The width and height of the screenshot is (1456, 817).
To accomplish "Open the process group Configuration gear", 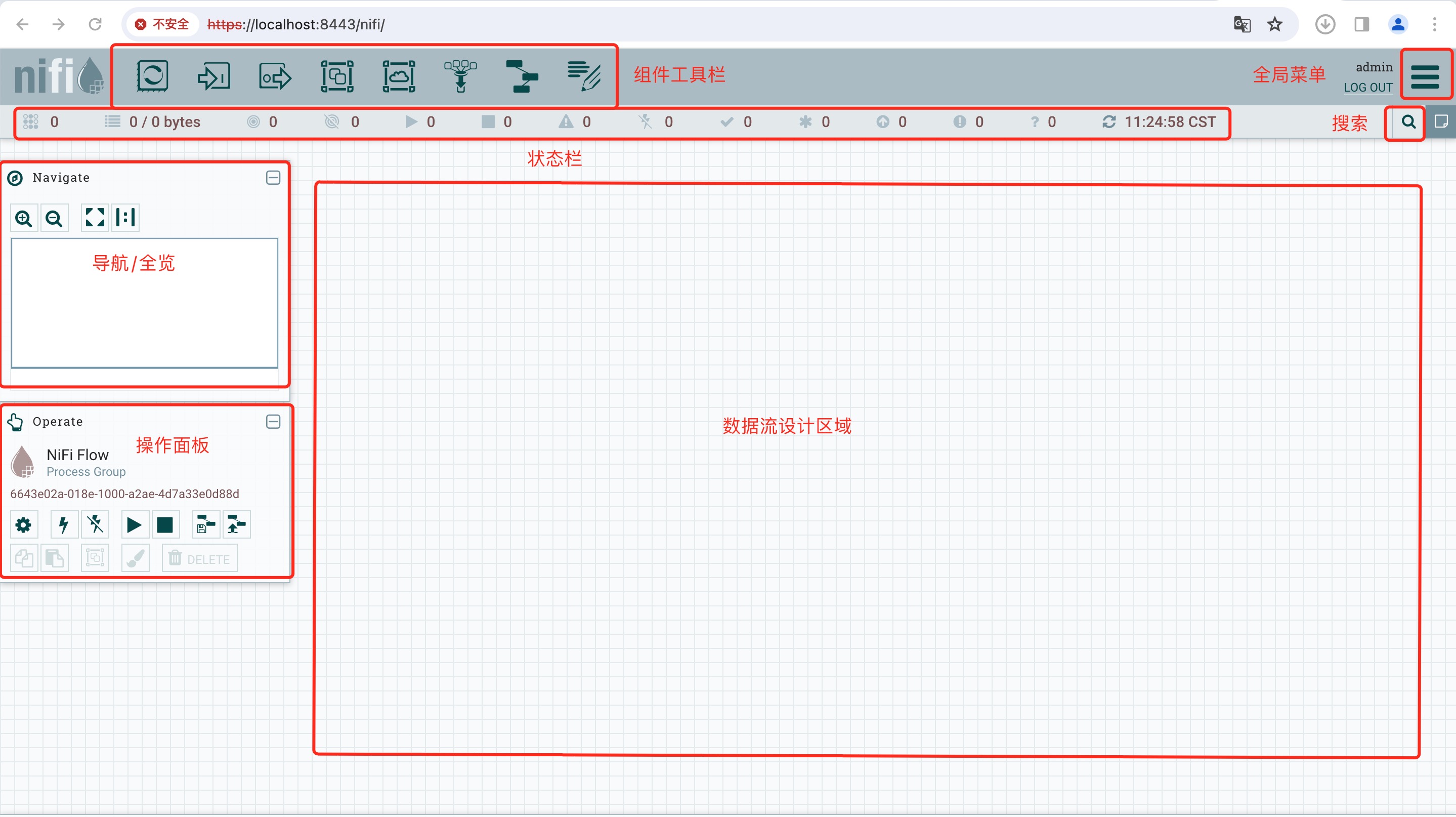I will pyautogui.click(x=24, y=525).
